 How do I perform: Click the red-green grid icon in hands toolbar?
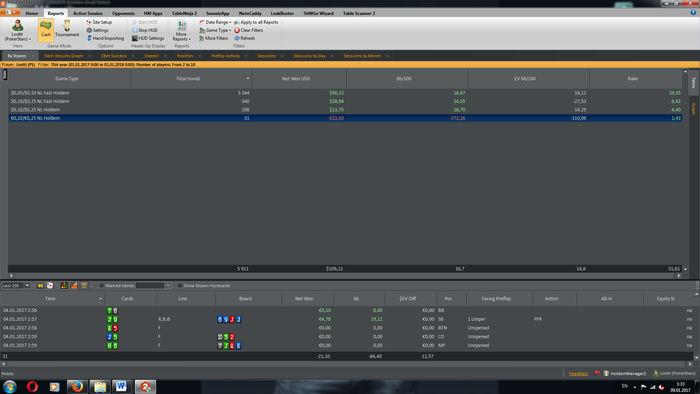64,286
